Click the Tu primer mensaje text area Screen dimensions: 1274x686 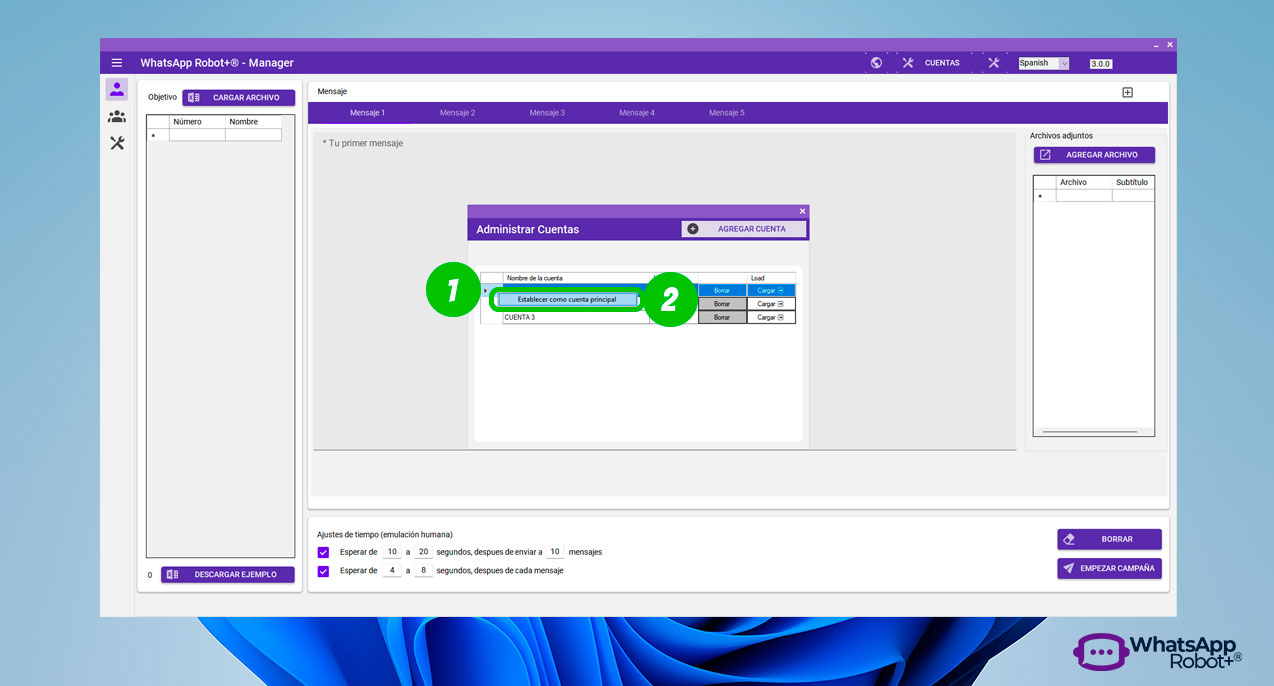tap(665, 290)
